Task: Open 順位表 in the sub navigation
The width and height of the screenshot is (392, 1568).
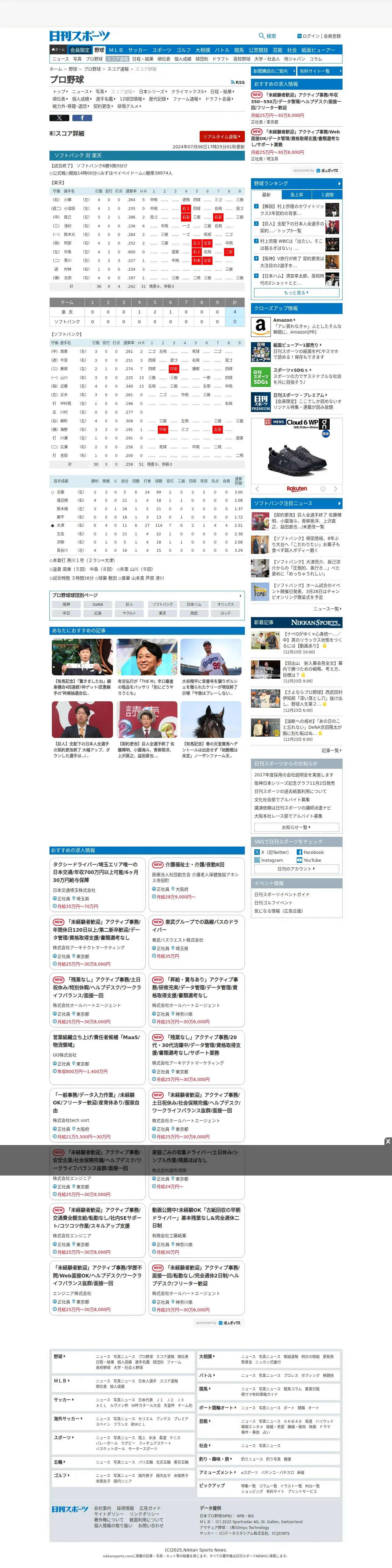Action: click(164, 59)
